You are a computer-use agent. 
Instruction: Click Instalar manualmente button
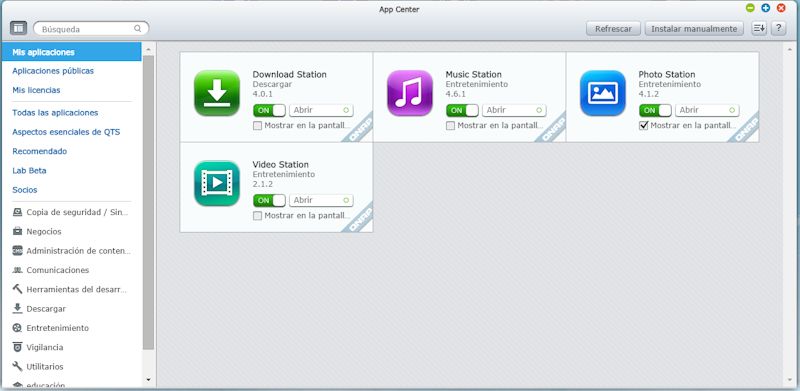(694, 29)
